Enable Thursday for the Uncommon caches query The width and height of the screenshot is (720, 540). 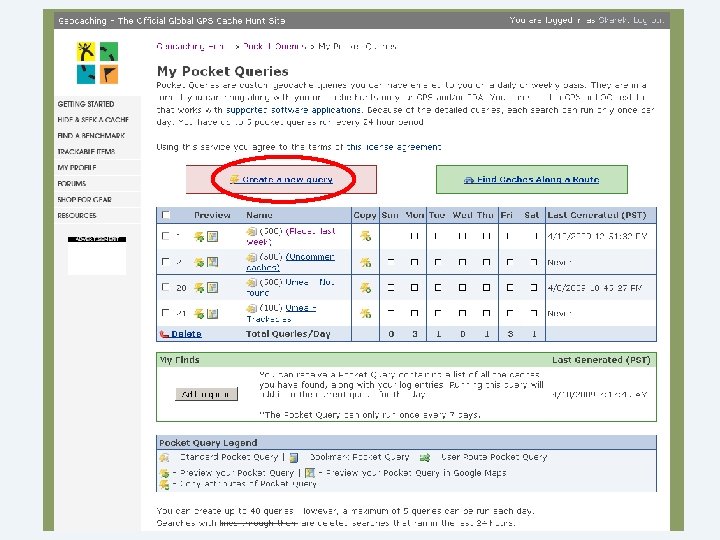click(486, 262)
